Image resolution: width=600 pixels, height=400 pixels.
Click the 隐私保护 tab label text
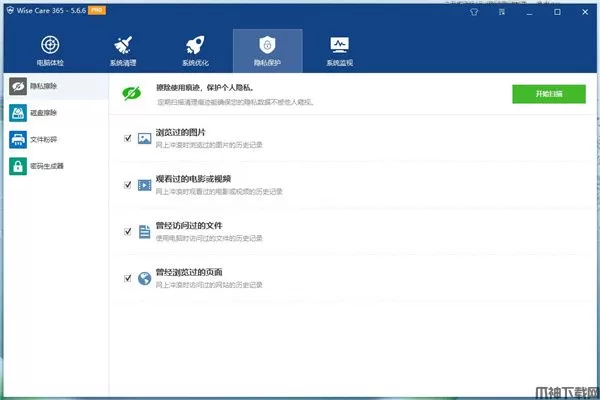[x=267, y=63]
